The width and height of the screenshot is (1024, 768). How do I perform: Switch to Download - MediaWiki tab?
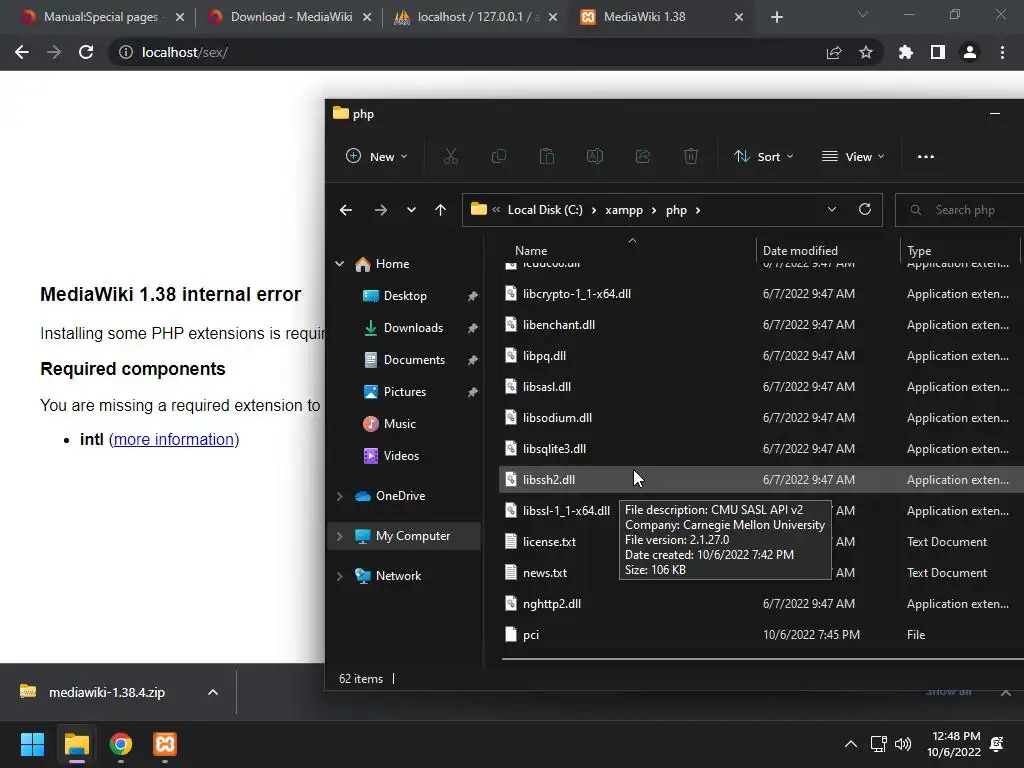coord(291,17)
